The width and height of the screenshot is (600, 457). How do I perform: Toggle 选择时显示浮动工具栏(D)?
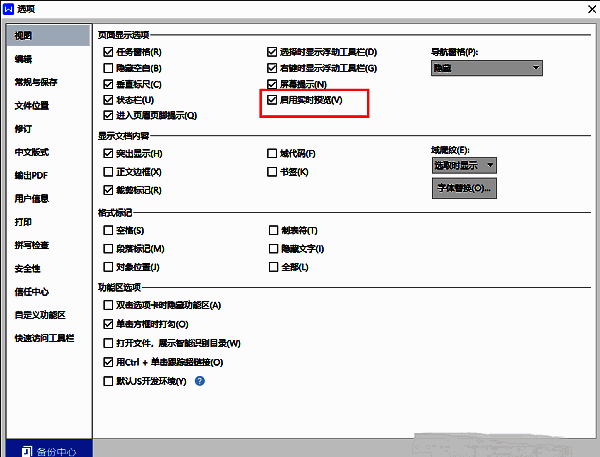pyautogui.click(x=272, y=52)
